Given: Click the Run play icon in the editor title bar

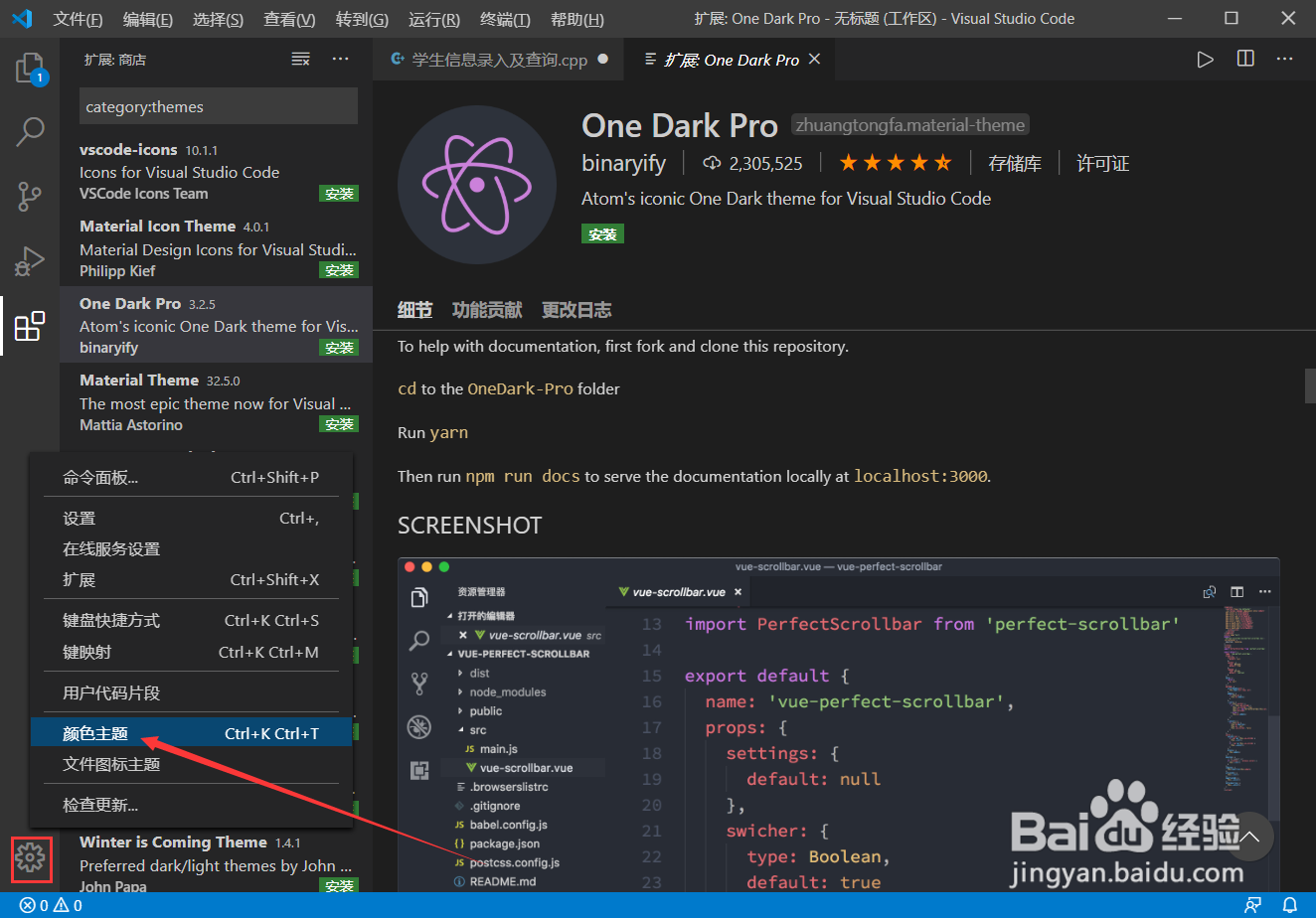Looking at the screenshot, I should click(1205, 60).
